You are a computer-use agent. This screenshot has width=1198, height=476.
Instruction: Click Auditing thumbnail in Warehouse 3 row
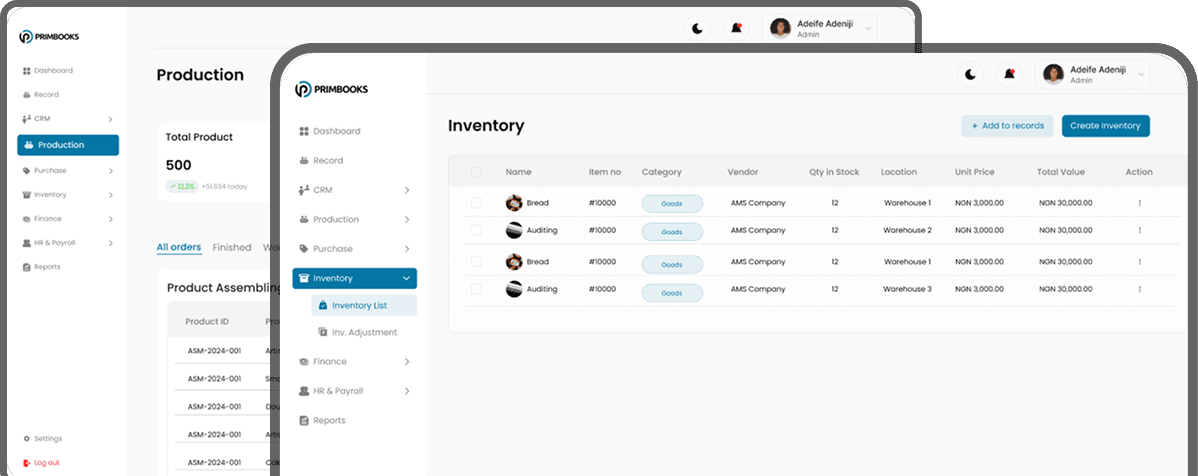click(514, 290)
